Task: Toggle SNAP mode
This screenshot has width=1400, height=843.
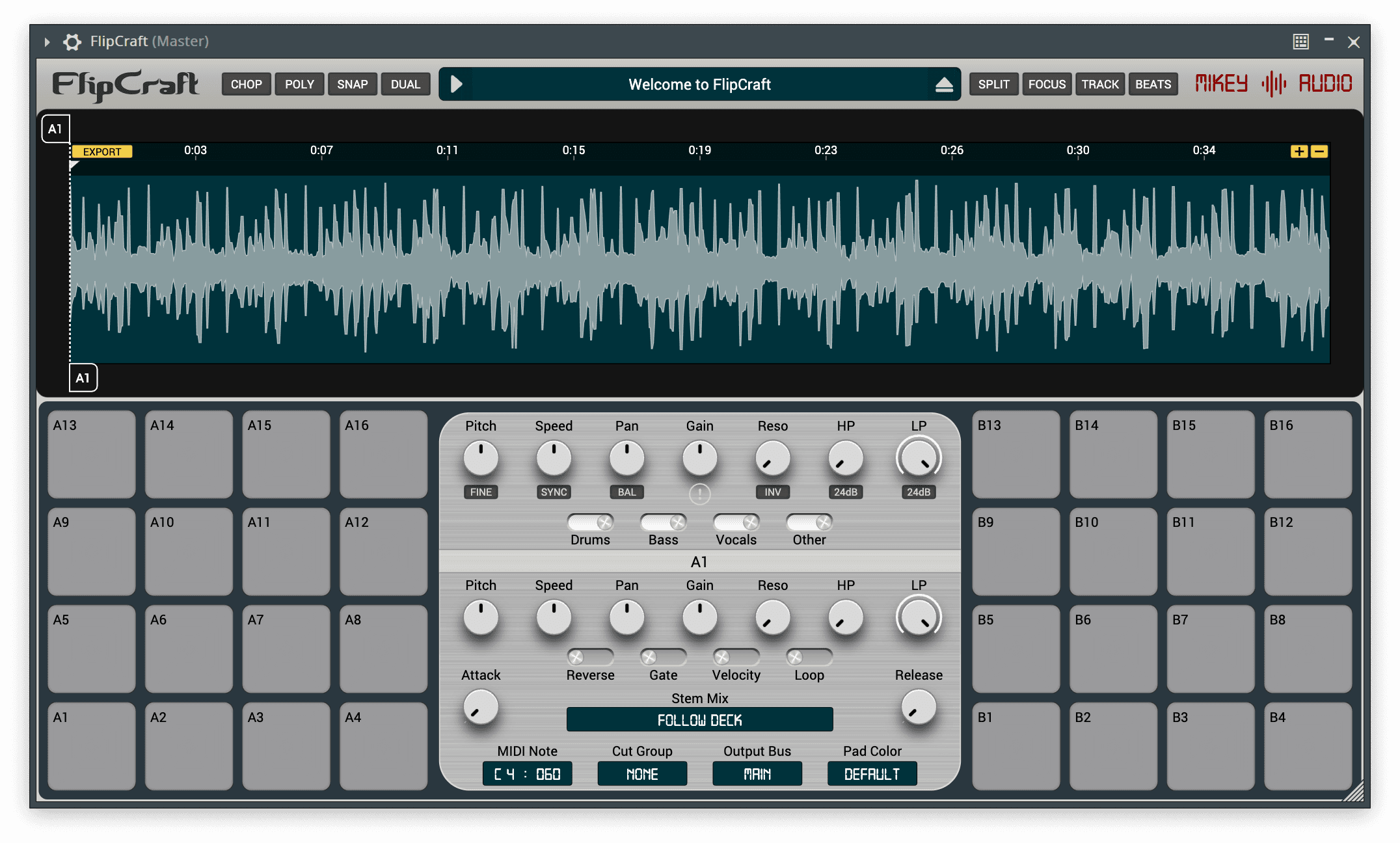Action: tap(353, 85)
